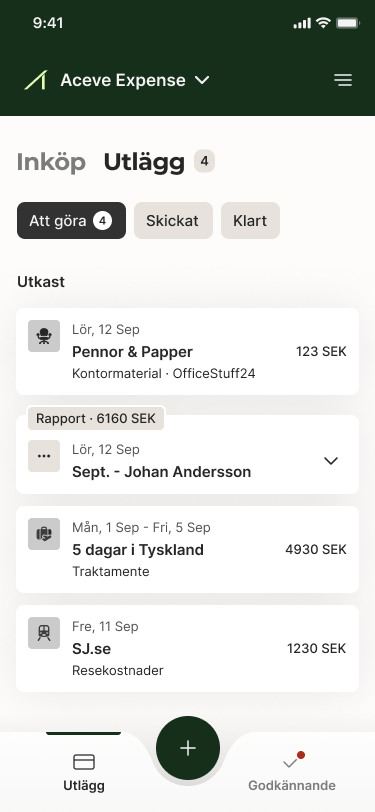Select the Utlägg heading tab
Image resolution: width=375 pixels, height=812 pixels.
(x=144, y=162)
